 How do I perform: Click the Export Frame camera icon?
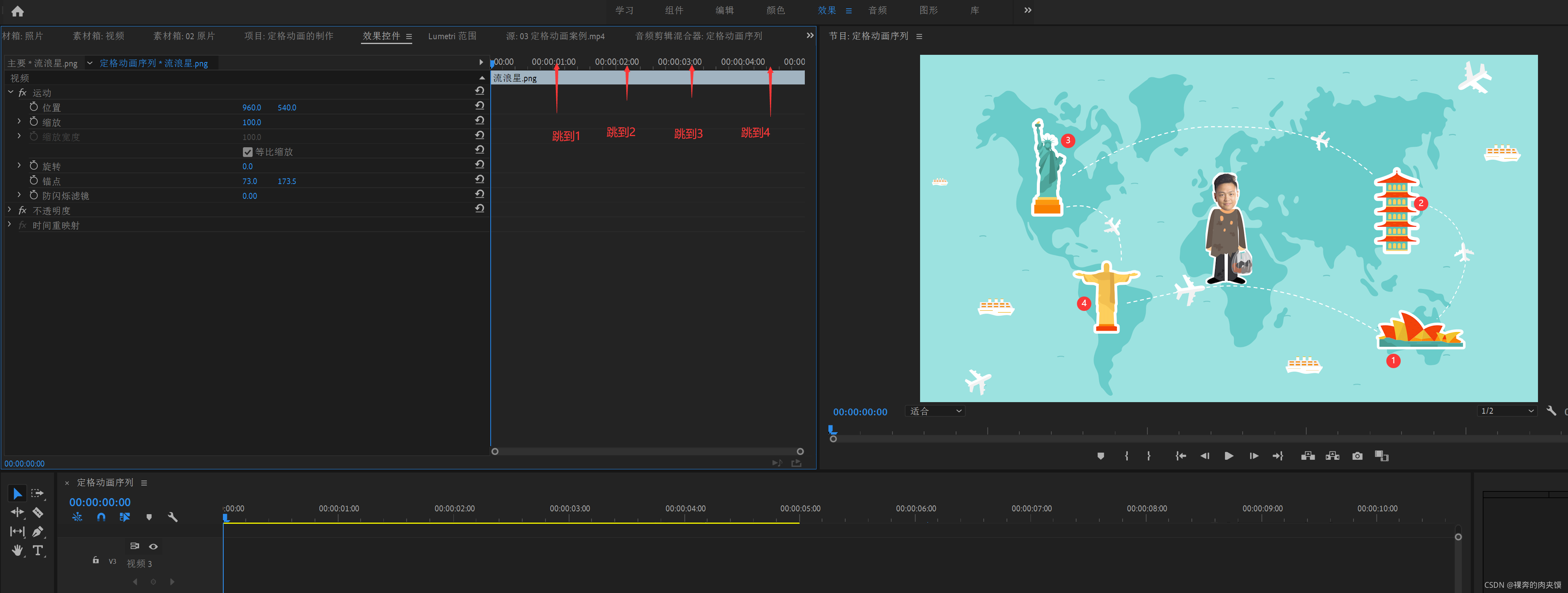tap(1357, 456)
